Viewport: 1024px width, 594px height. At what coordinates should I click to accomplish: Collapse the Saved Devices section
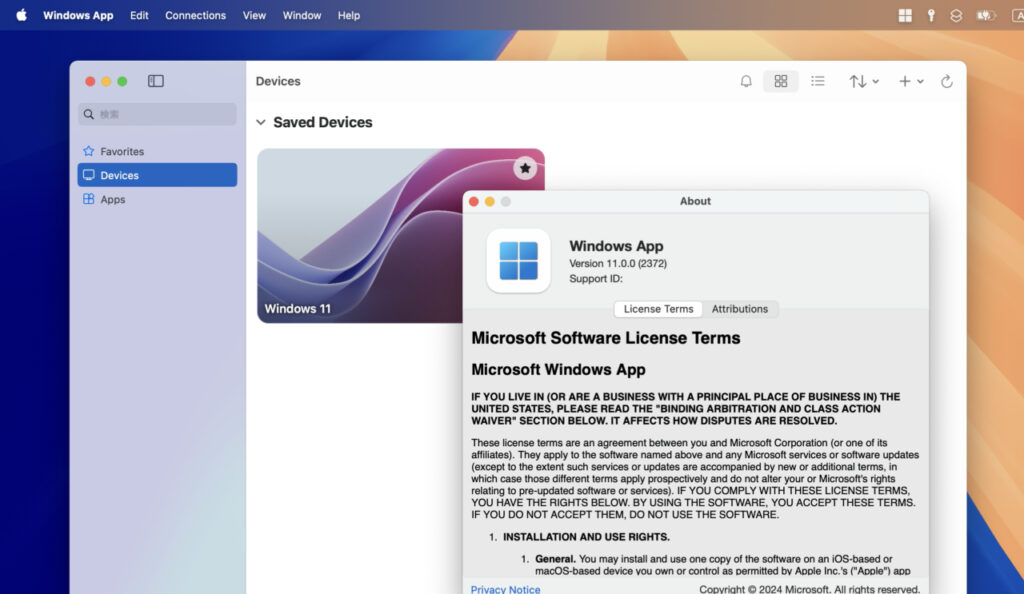(260, 122)
